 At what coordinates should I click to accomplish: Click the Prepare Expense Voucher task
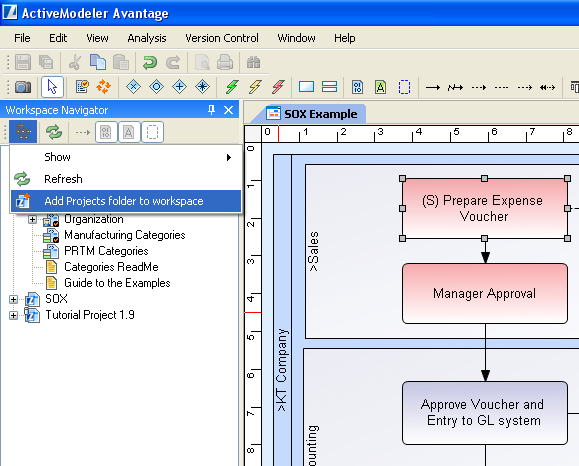(484, 209)
